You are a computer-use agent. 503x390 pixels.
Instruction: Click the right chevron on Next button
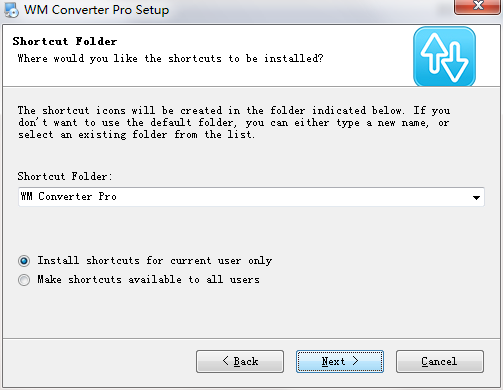pos(355,361)
